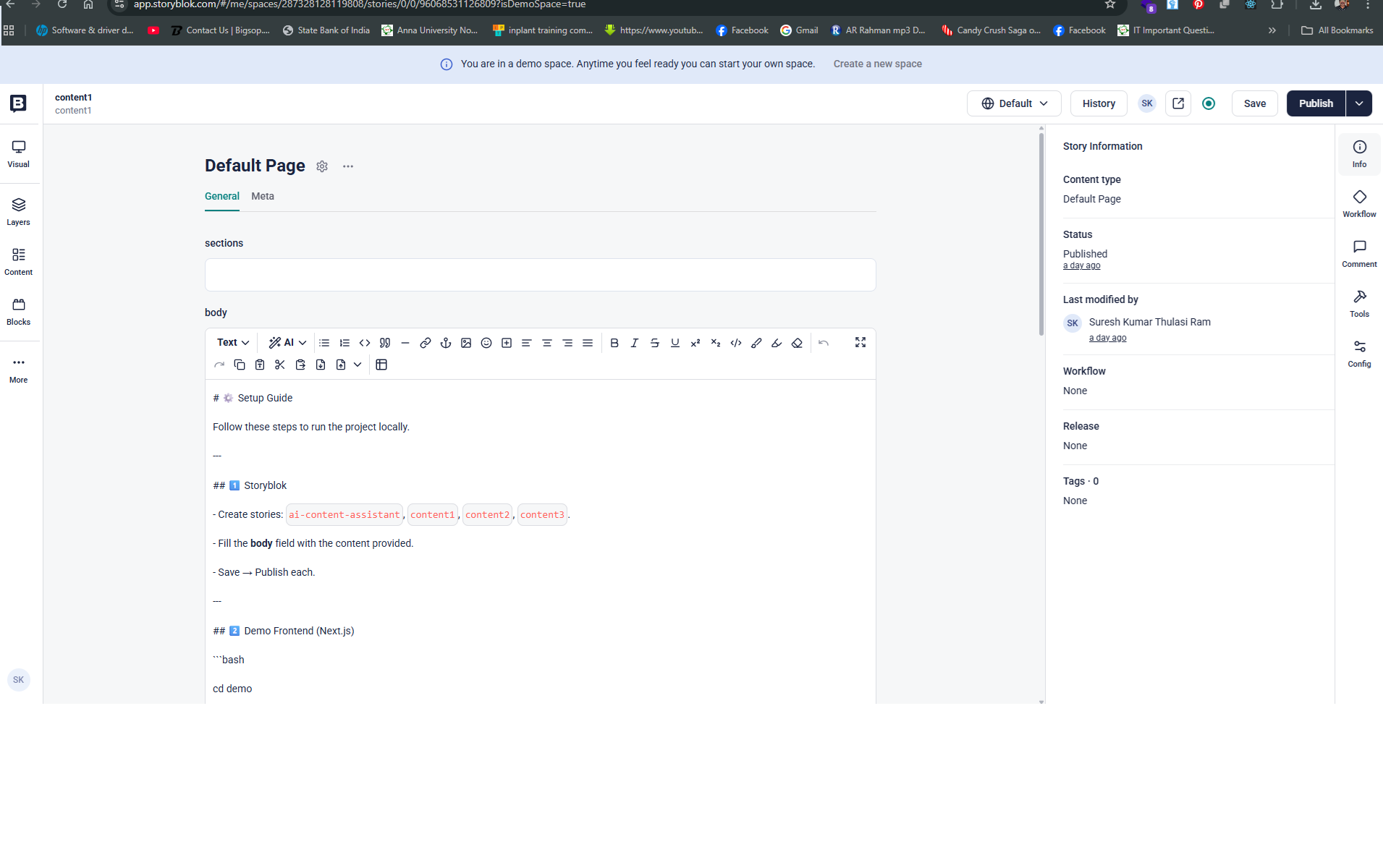Click the eraser to clear formatting

pyautogui.click(x=797, y=343)
